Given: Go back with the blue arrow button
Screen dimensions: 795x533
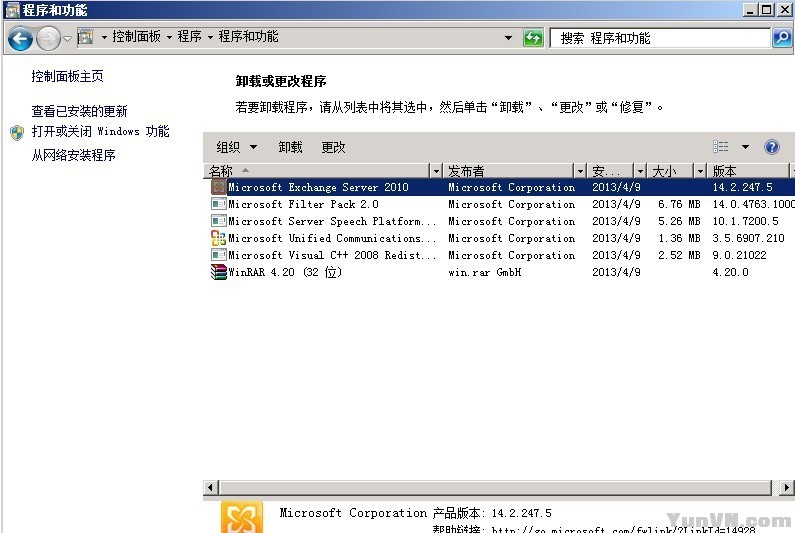Looking at the screenshot, I should point(20,38).
